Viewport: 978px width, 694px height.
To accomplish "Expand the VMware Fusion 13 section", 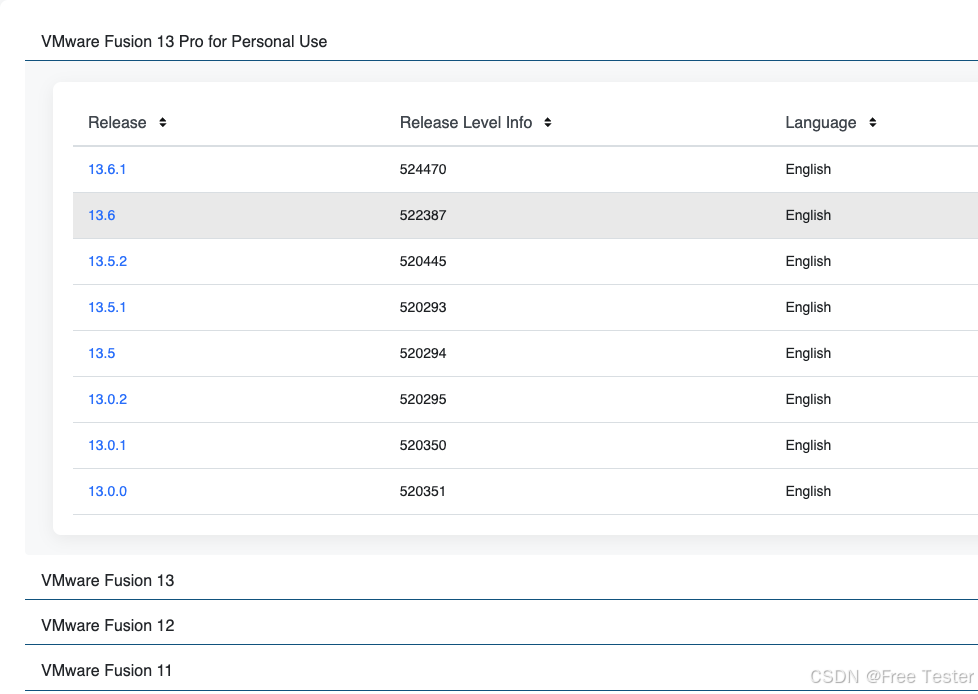I will (x=107, y=580).
